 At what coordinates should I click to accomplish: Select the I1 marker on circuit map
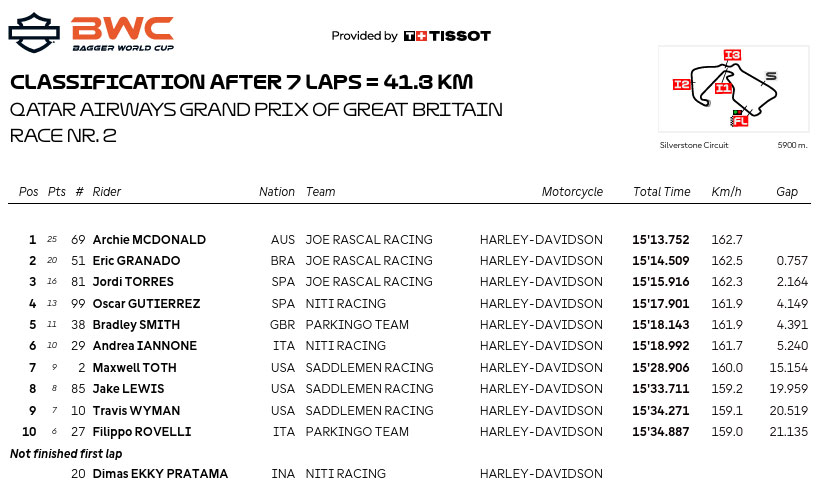pyautogui.click(x=723, y=88)
